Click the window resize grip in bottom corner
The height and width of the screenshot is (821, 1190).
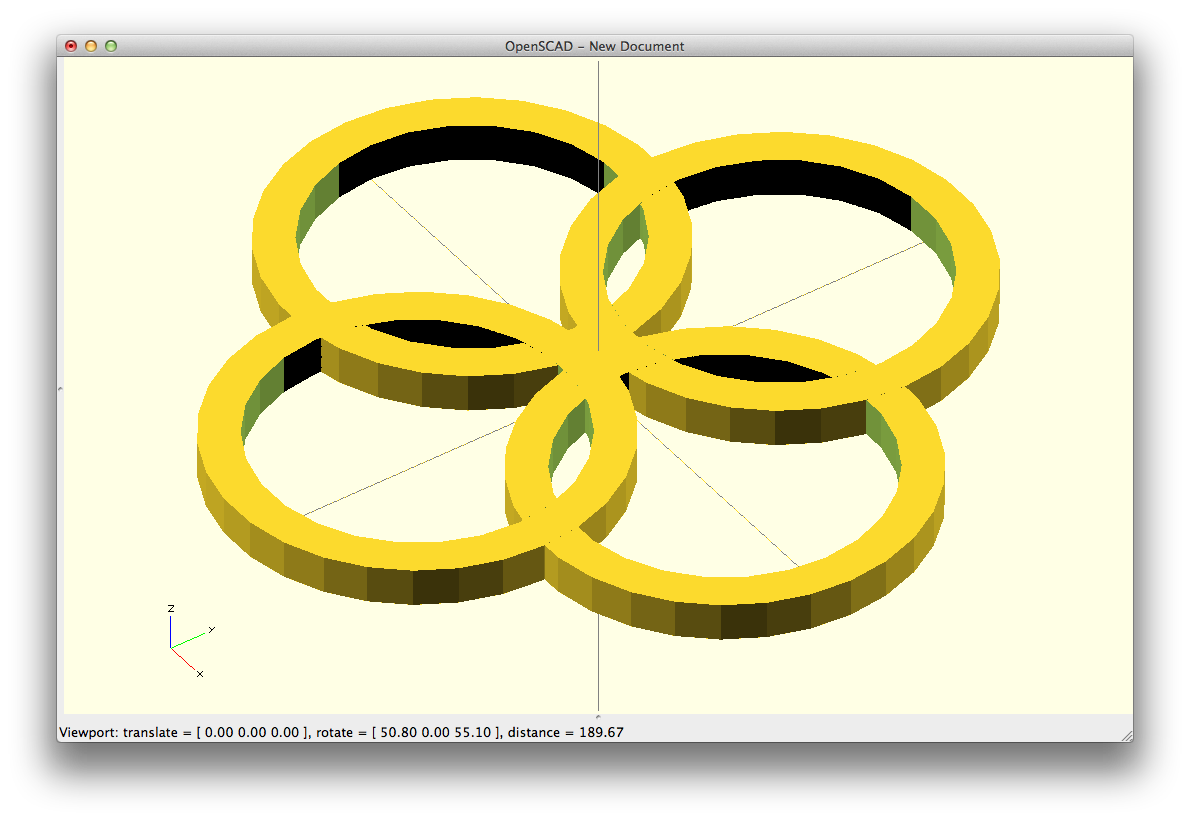1126,735
